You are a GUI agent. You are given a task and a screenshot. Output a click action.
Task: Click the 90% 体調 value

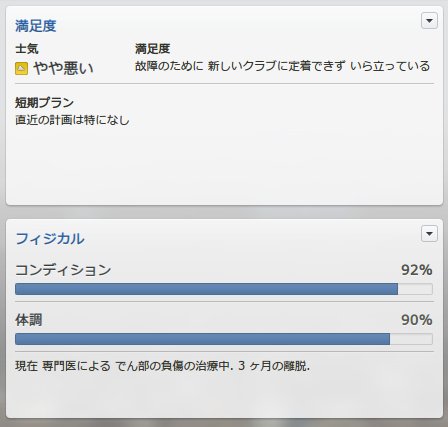click(417, 320)
